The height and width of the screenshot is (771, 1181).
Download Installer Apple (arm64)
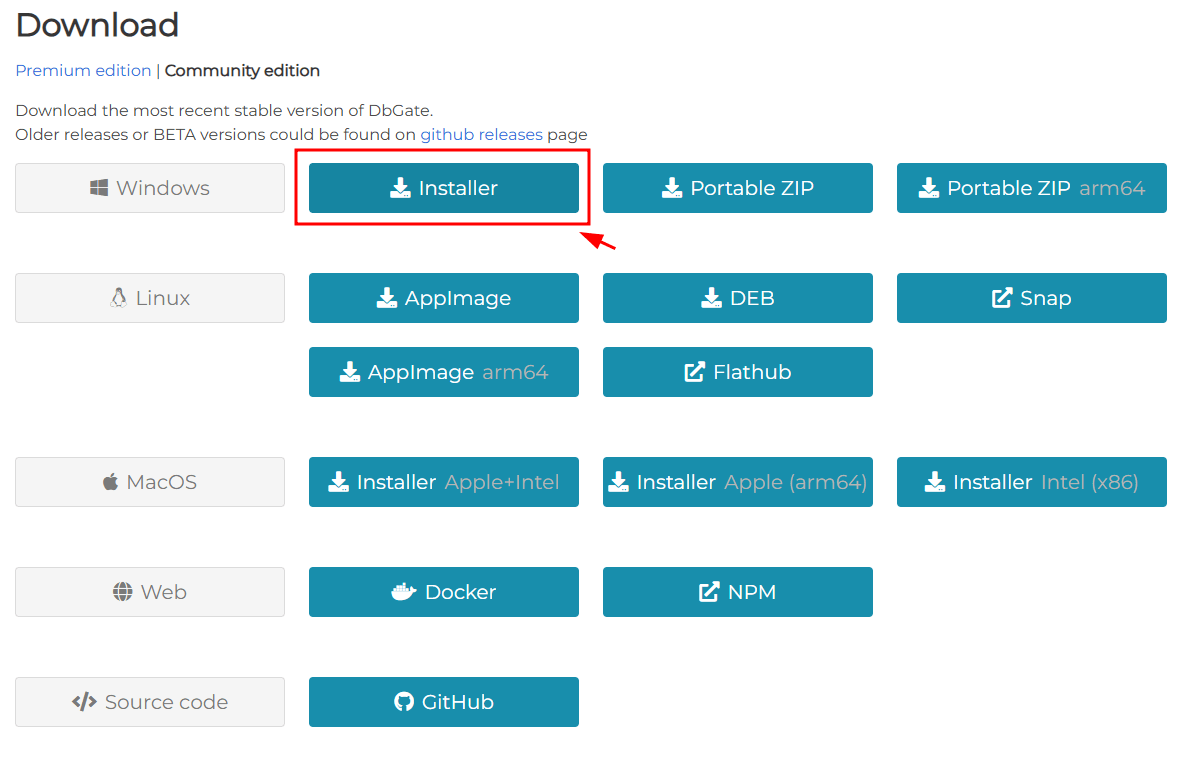(737, 482)
